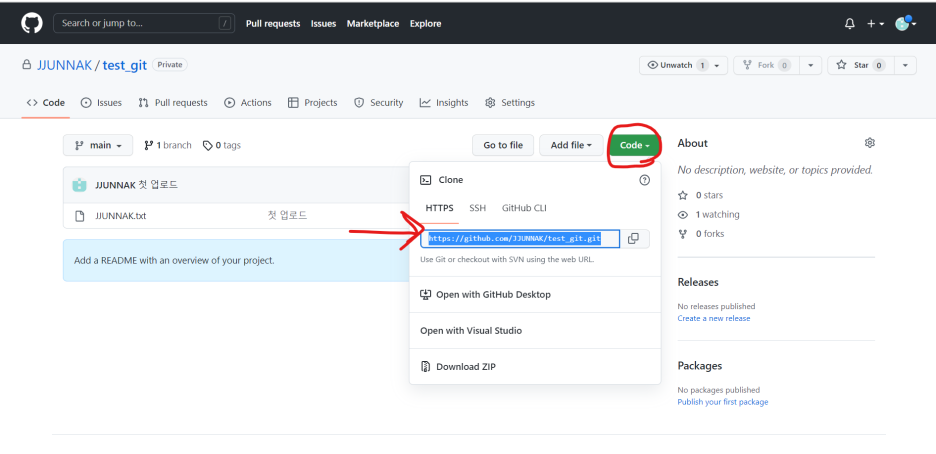Focus the Search or jump to field

pos(143,23)
